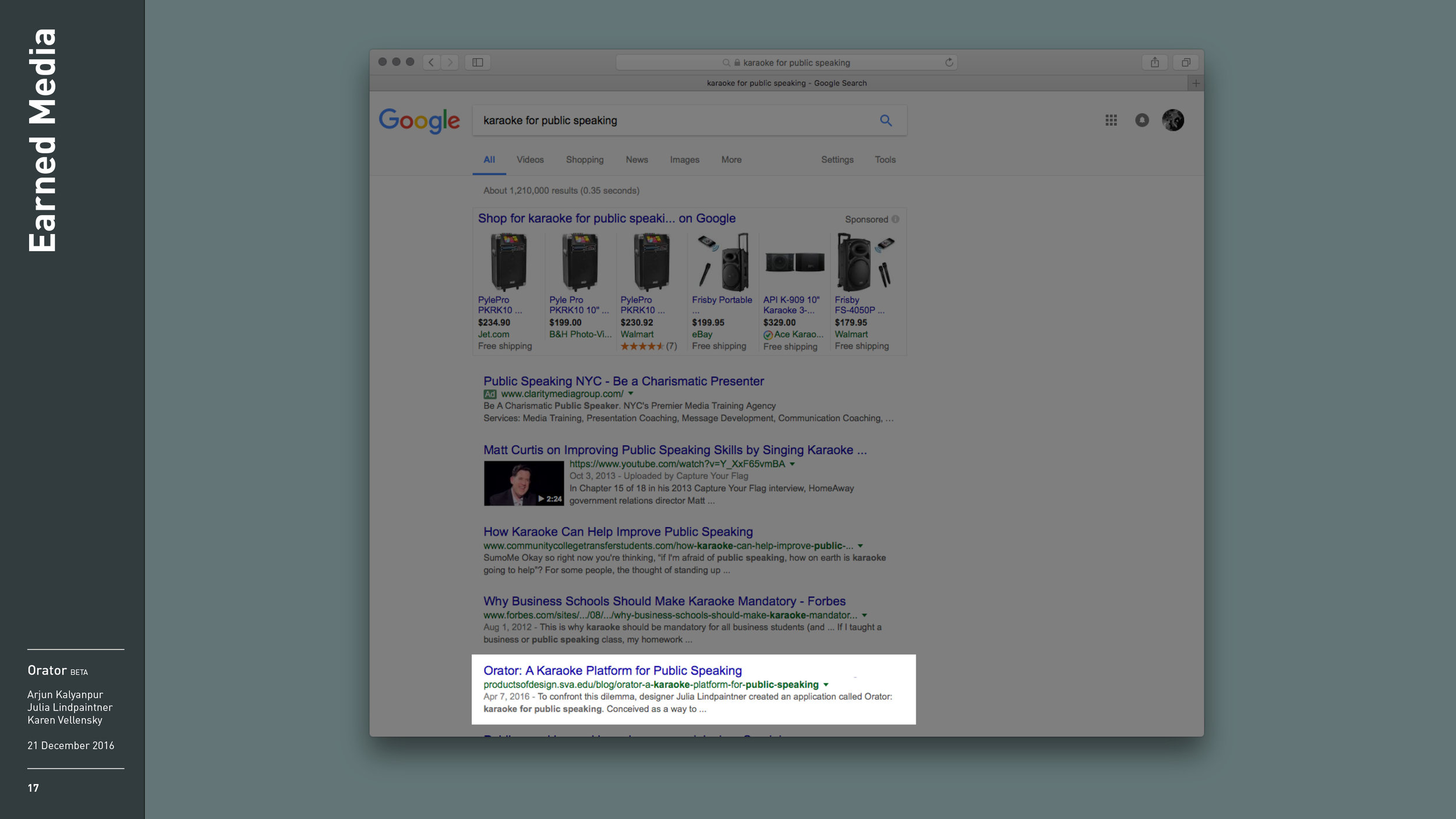The image size is (1456, 819).
Task: Click the Safari address bar
Action: tap(786, 62)
